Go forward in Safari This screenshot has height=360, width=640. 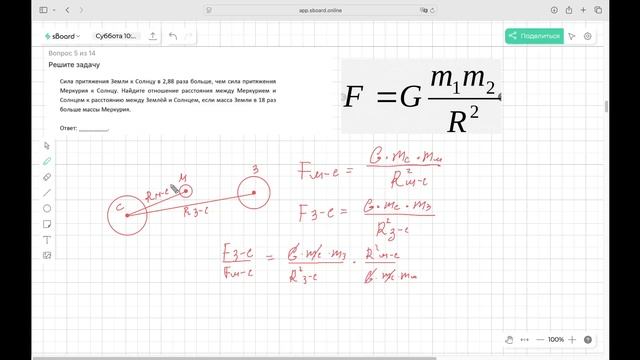click(x=82, y=10)
